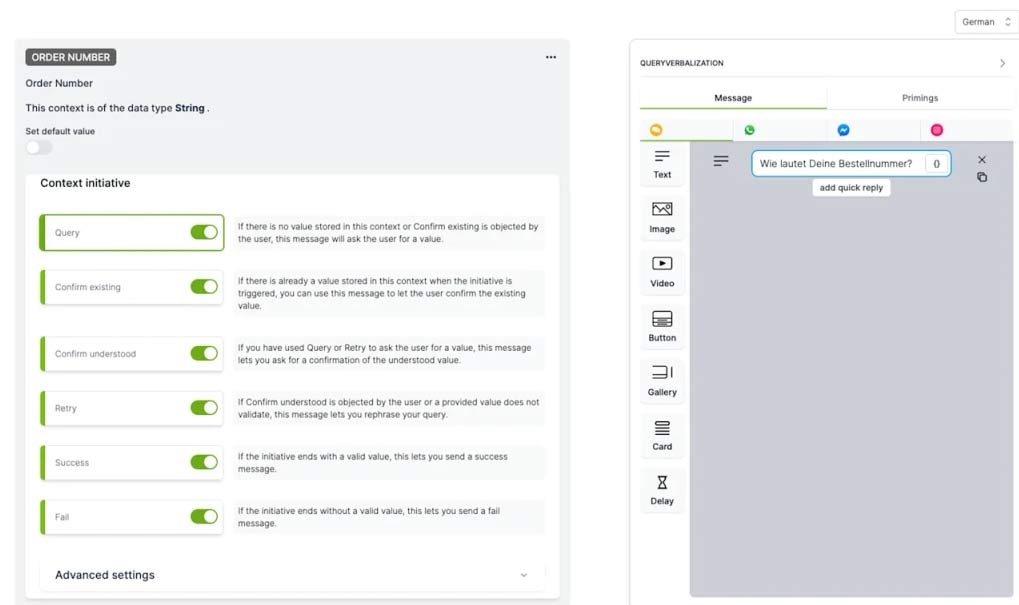The height and width of the screenshot is (605, 1019).
Task: Disable the Confirm understood toggle
Action: [x=204, y=354]
